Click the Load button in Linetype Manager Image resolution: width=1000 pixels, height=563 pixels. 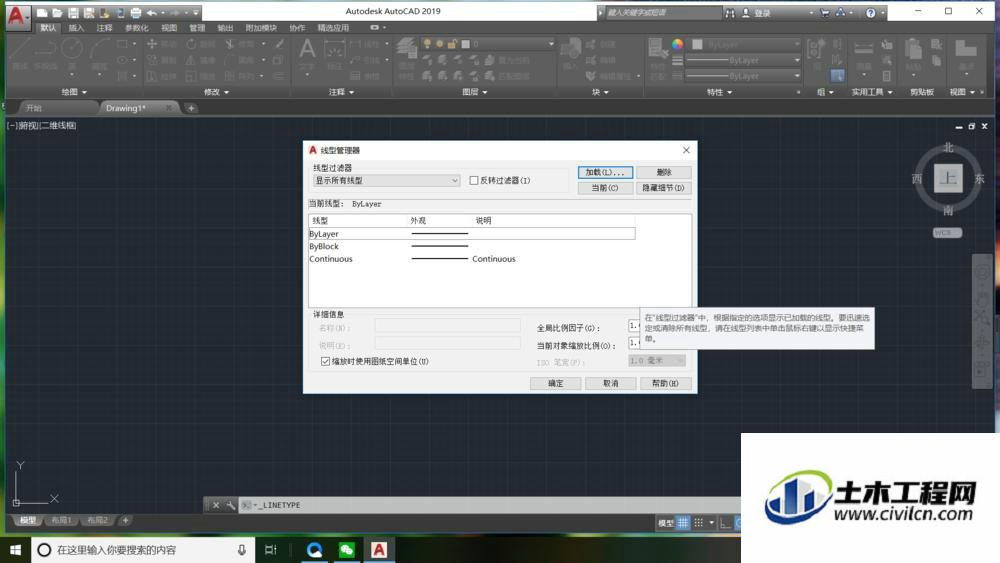click(x=605, y=172)
